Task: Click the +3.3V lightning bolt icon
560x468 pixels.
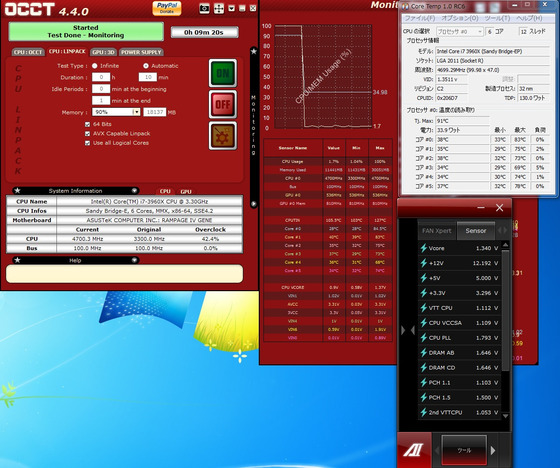Action: pos(424,293)
